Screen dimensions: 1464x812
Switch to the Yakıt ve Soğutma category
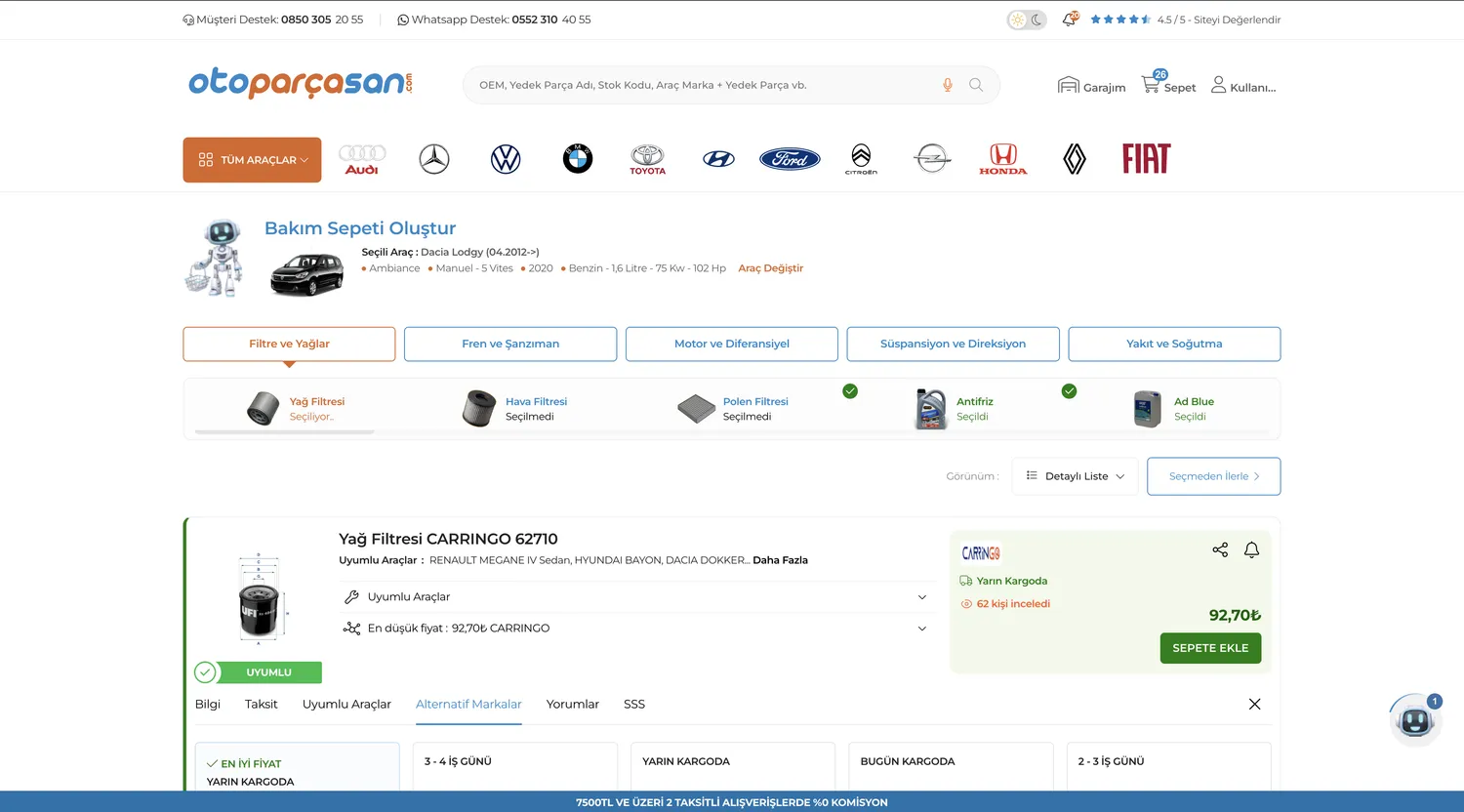pos(1174,344)
